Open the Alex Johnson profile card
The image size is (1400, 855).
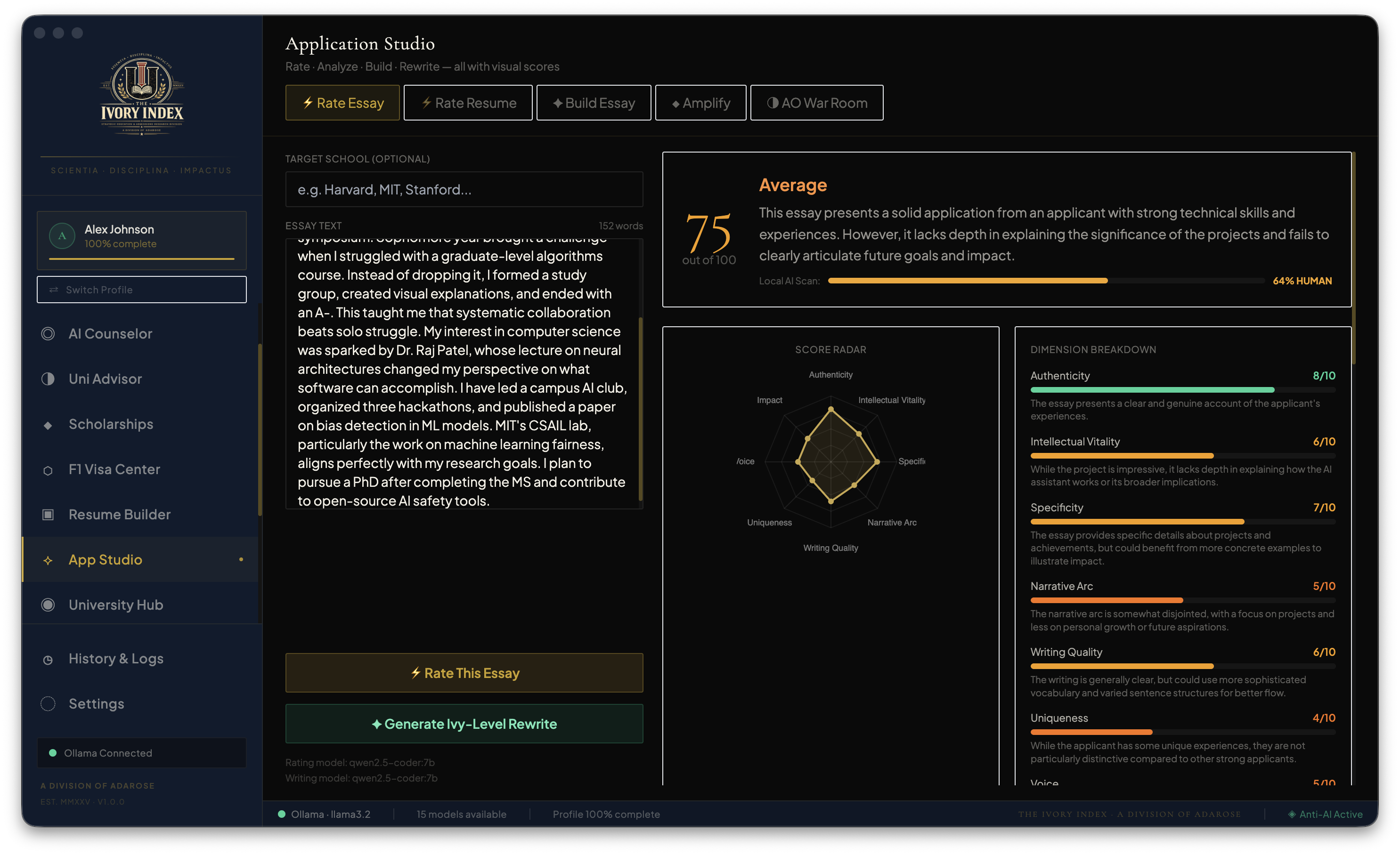point(141,240)
